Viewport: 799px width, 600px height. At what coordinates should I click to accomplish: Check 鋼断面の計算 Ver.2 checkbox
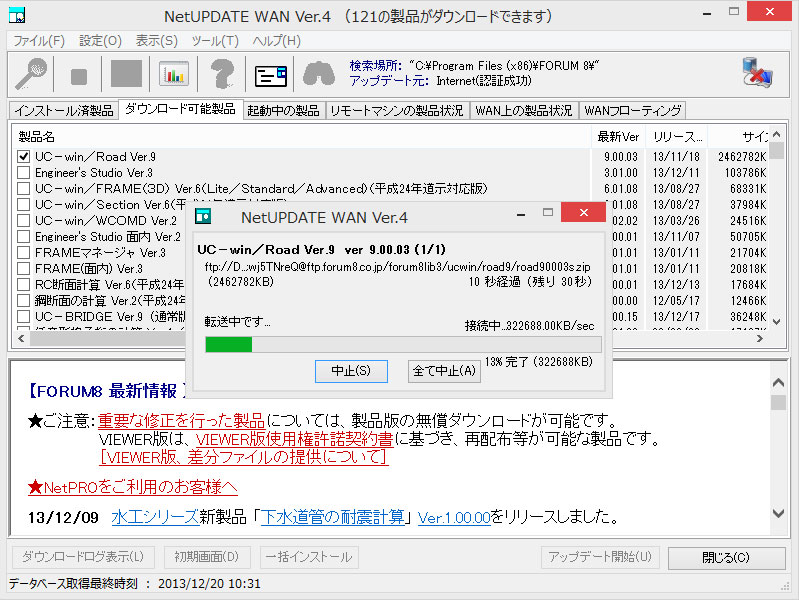coord(23,300)
